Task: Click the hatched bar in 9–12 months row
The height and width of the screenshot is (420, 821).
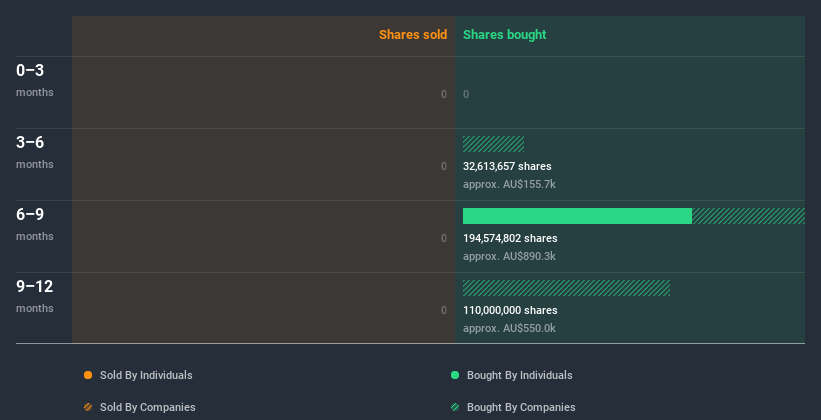Action: pos(566,288)
